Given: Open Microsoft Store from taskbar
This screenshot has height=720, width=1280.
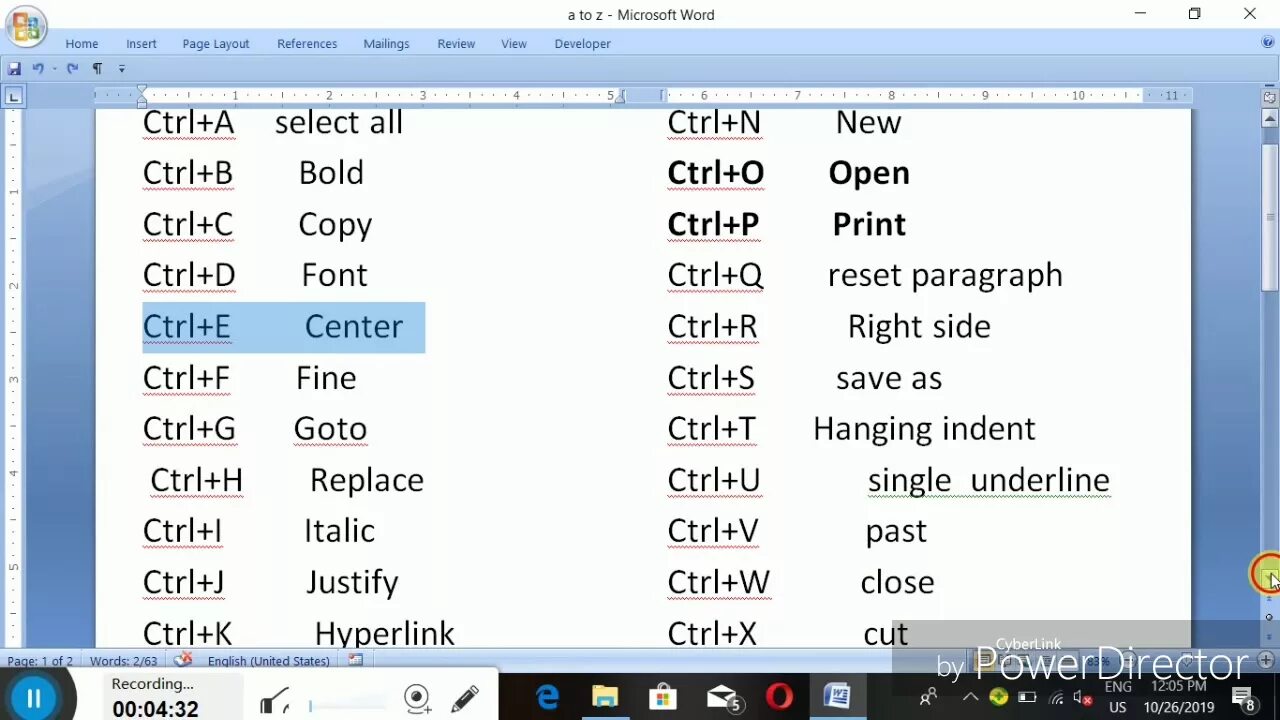Looking at the screenshot, I should coord(662,697).
